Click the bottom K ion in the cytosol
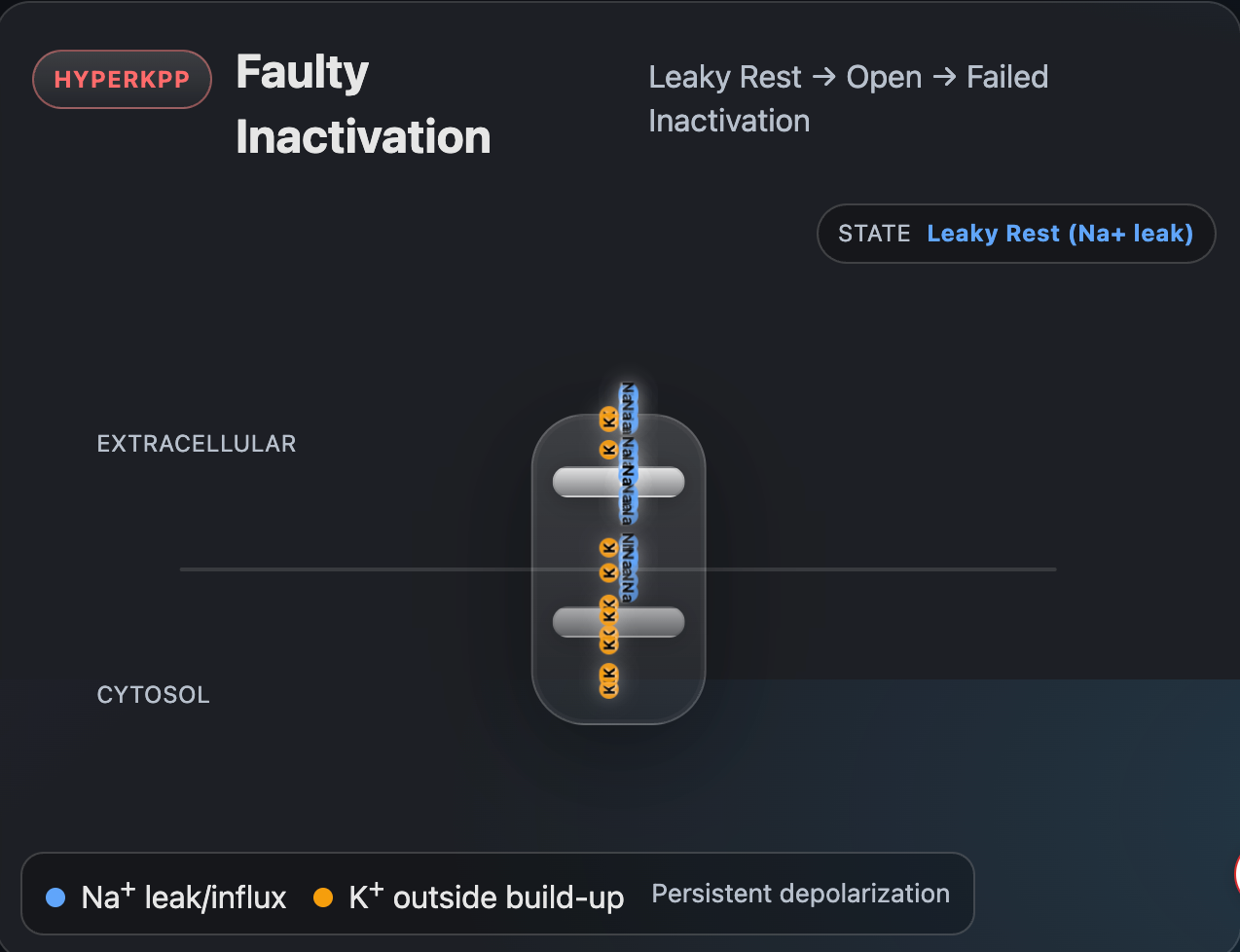The image size is (1240, 952). pyautogui.click(x=608, y=688)
